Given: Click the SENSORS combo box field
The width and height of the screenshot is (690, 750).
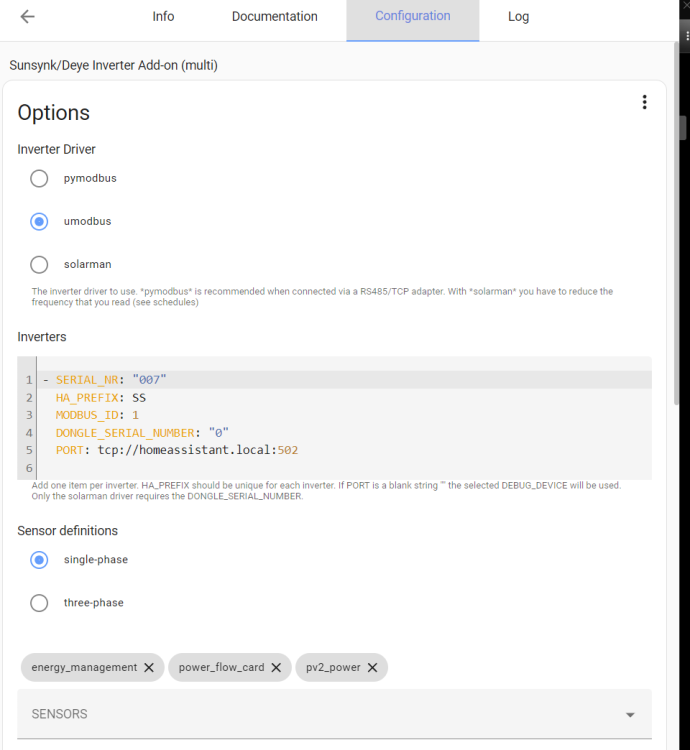Looking at the screenshot, I should 334,714.
